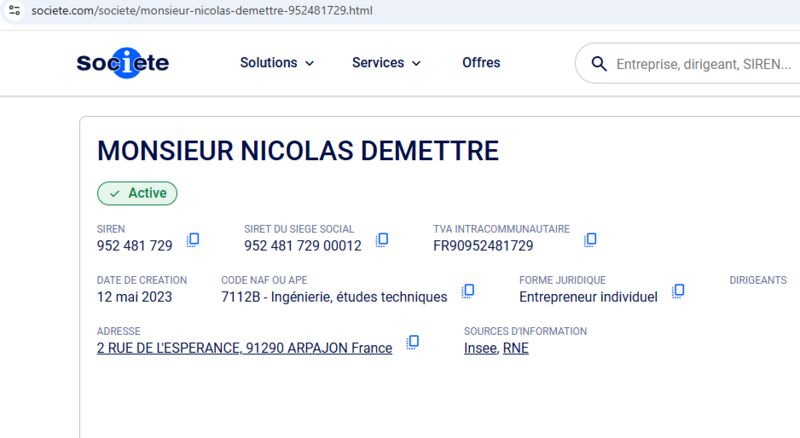This screenshot has height=438, width=800.
Task: Copy the forme juridique value
Action: tap(678, 291)
